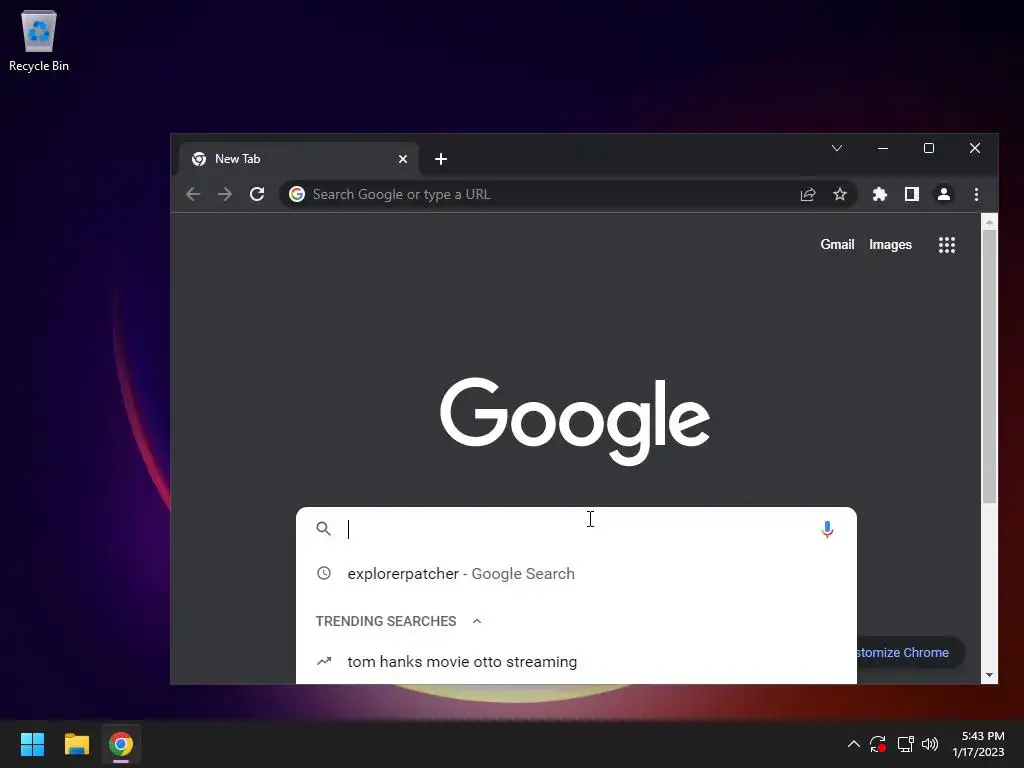Open the Gmail link
Image resolution: width=1024 pixels, height=768 pixels.
click(837, 244)
